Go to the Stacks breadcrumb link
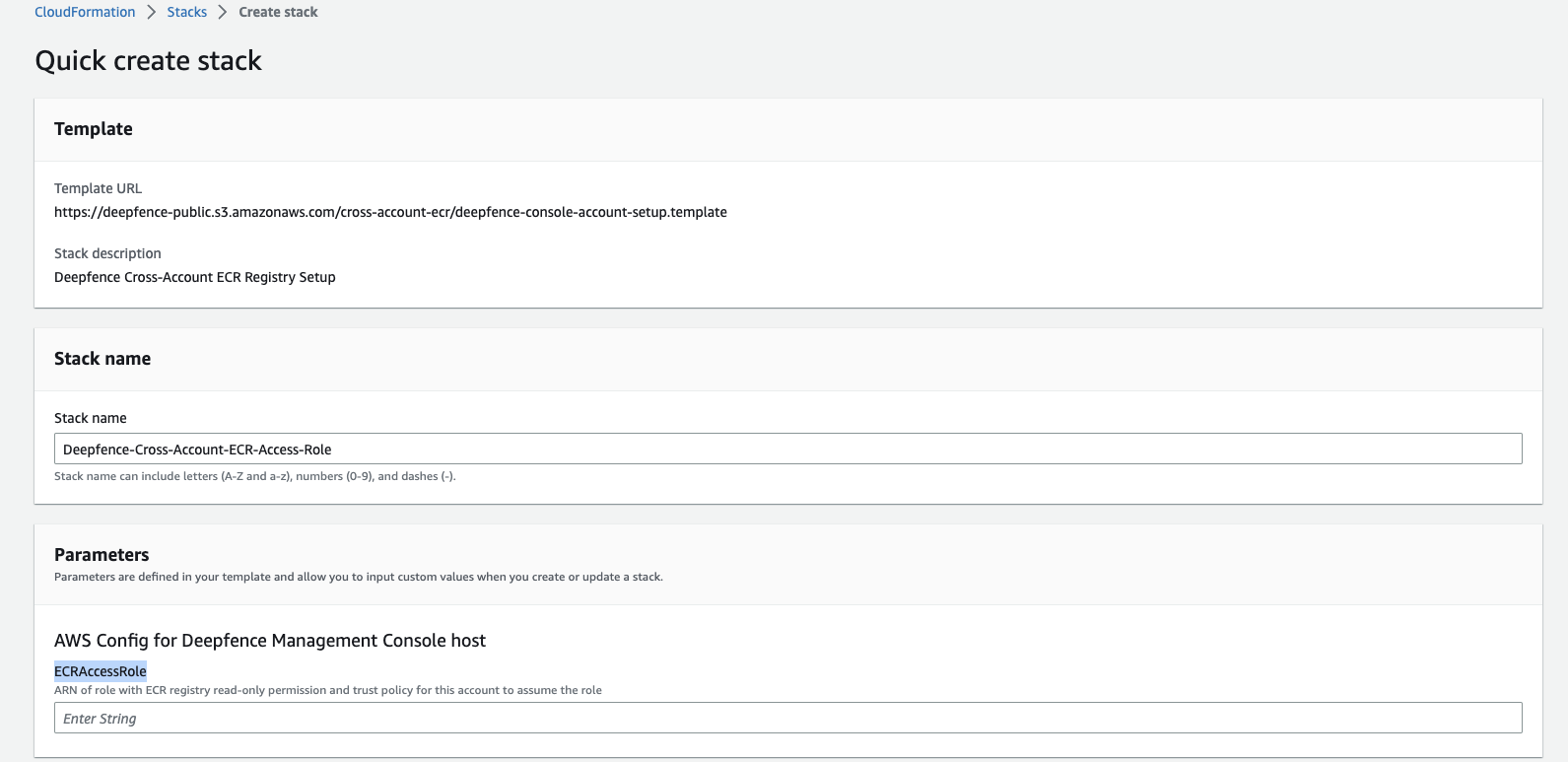Image resolution: width=1568 pixels, height=762 pixels. click(186, 12)
